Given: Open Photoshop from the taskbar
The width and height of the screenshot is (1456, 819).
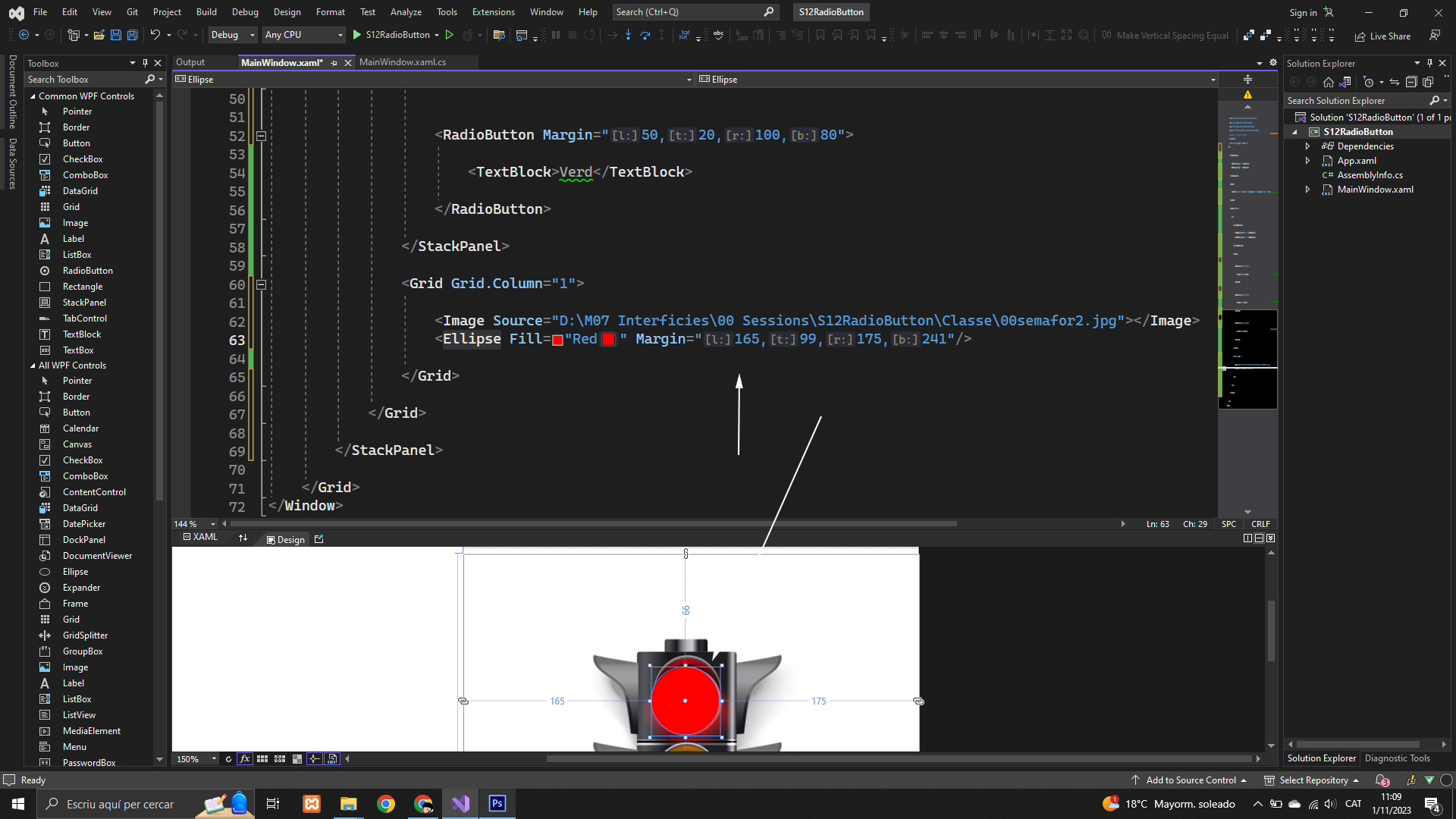Looking at the screenshot, I should tap(497, 804).
